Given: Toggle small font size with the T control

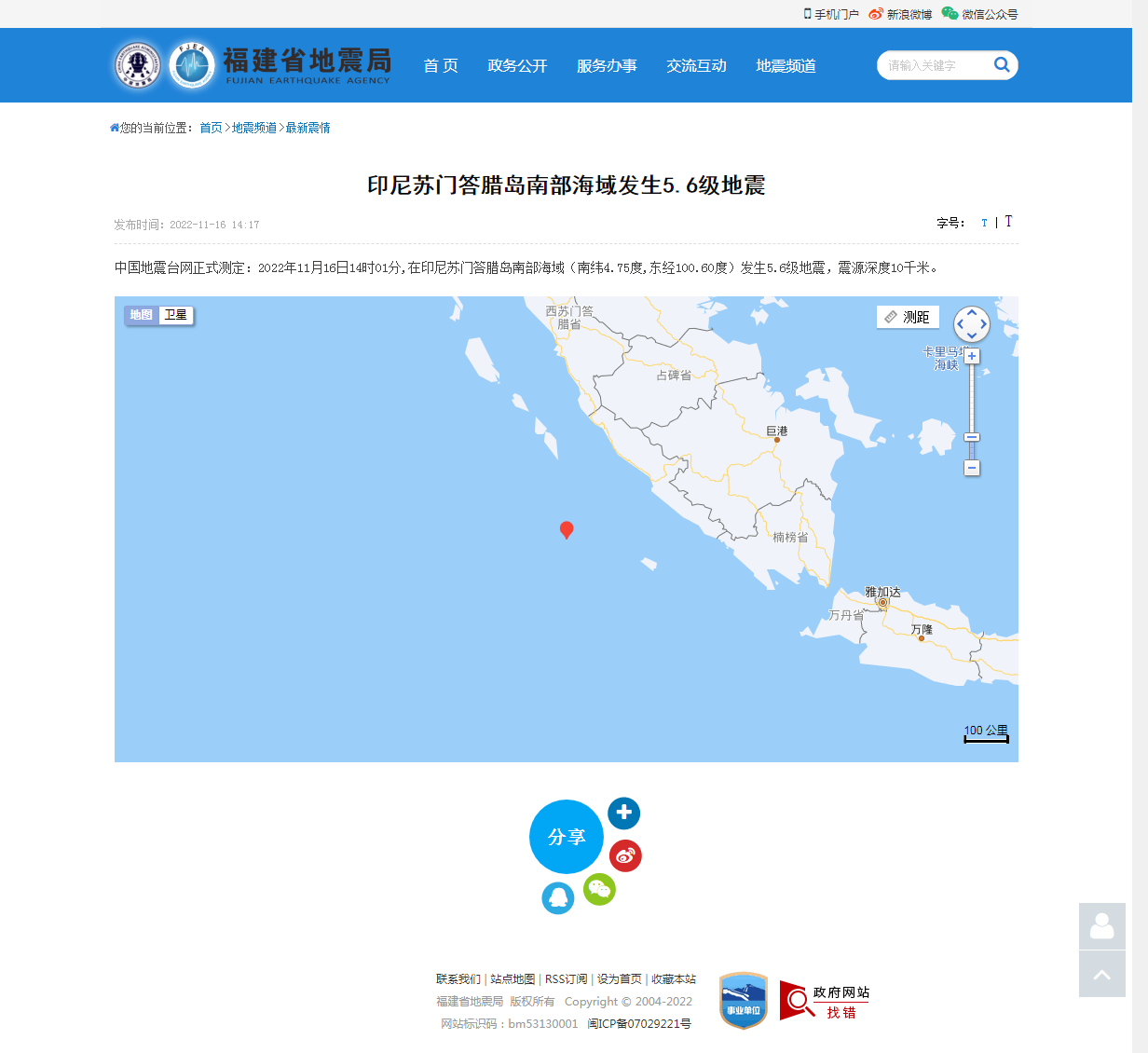Looking at the screenshot, I should click(984, 222).
